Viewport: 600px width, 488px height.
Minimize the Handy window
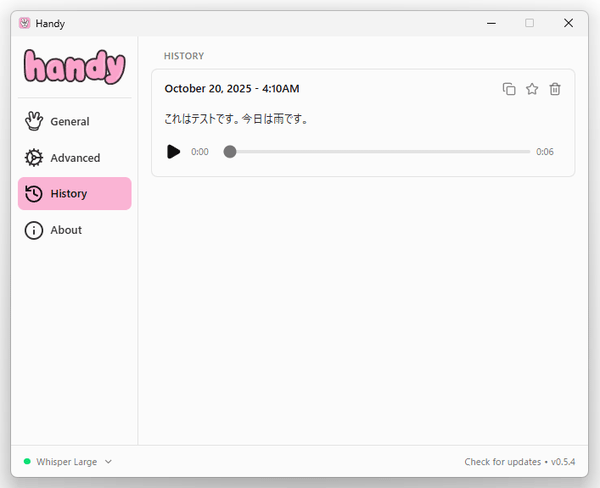pyautogui.click(x=491, y=23)
